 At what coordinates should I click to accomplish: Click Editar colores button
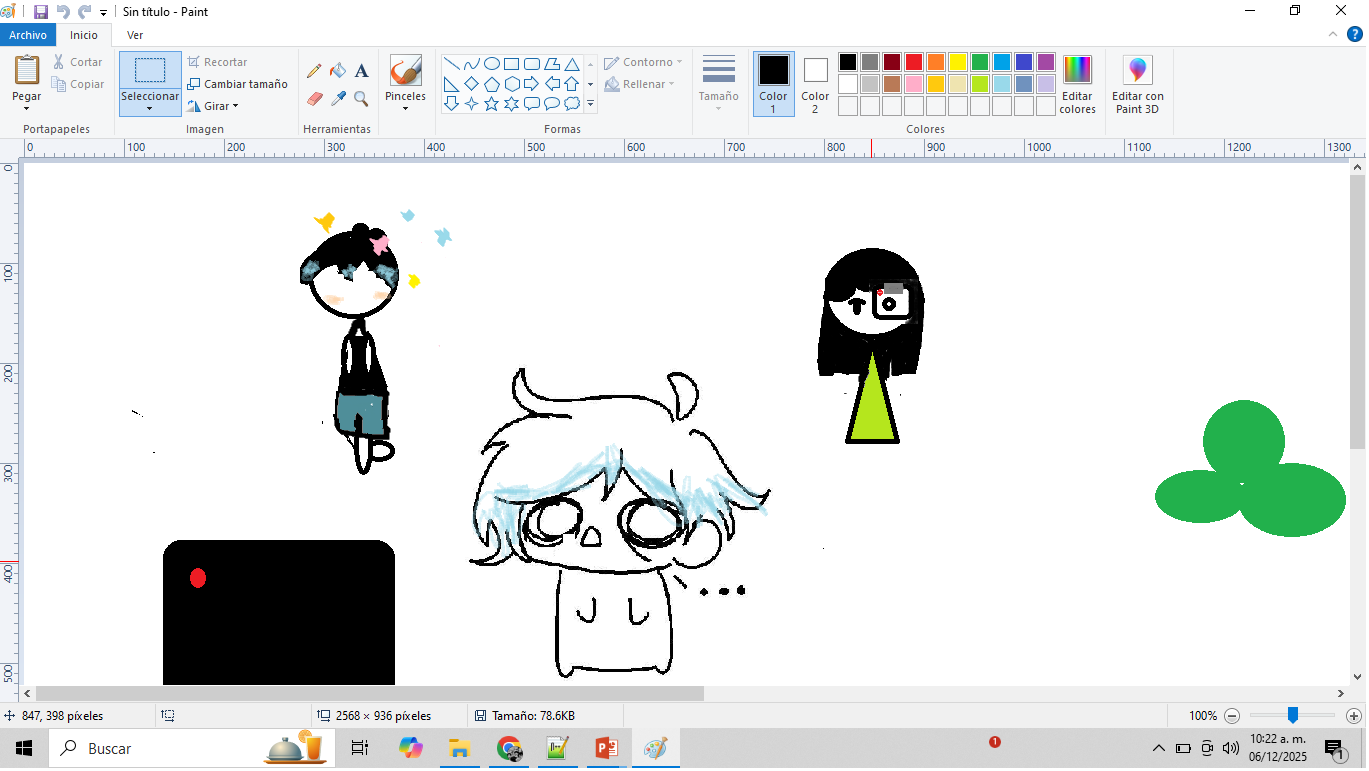(1077, 84)
